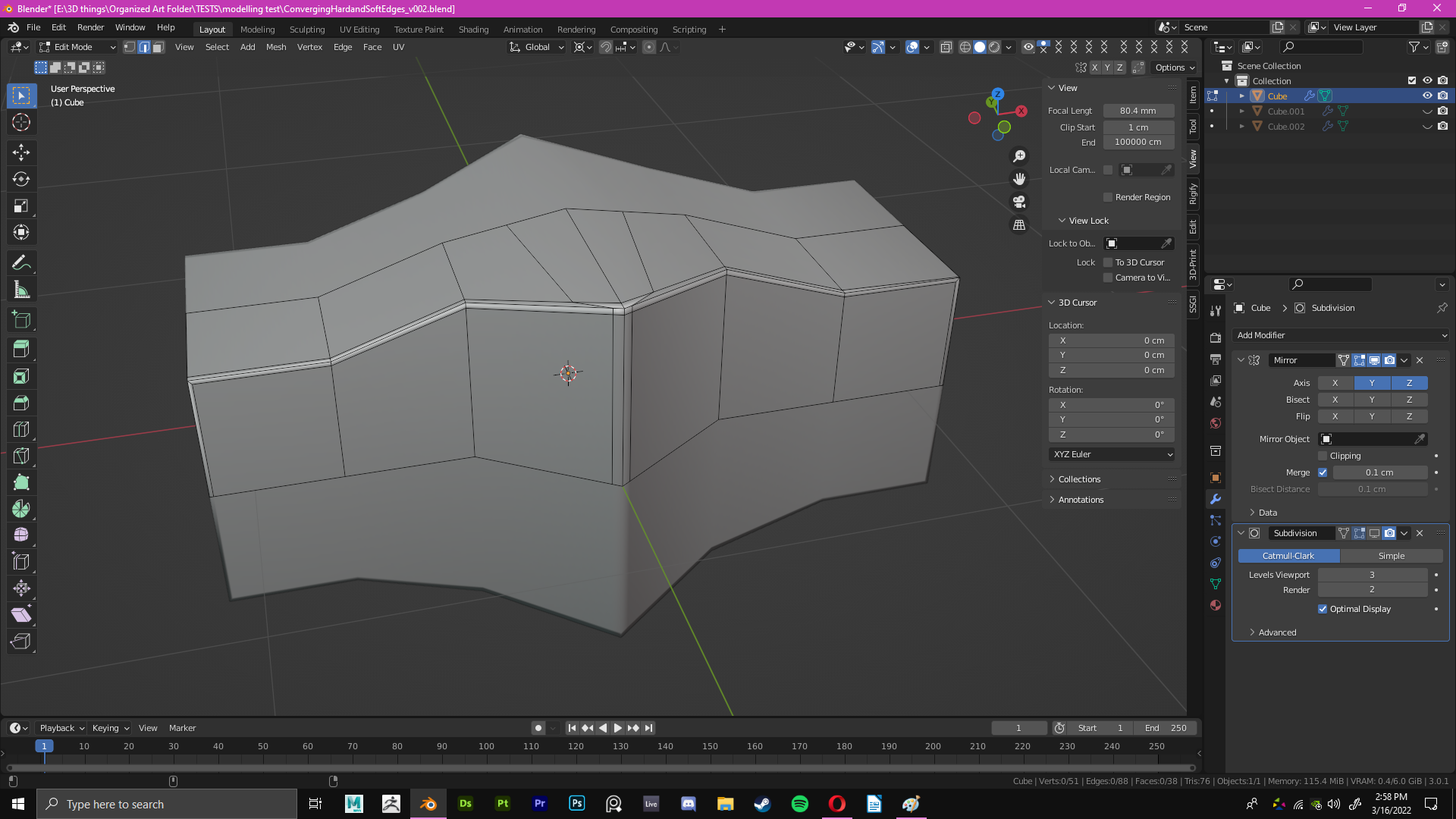The height and width of the screenshot is (819, 1456).
Task: Select the Rip Region tool
Action: 21,642
